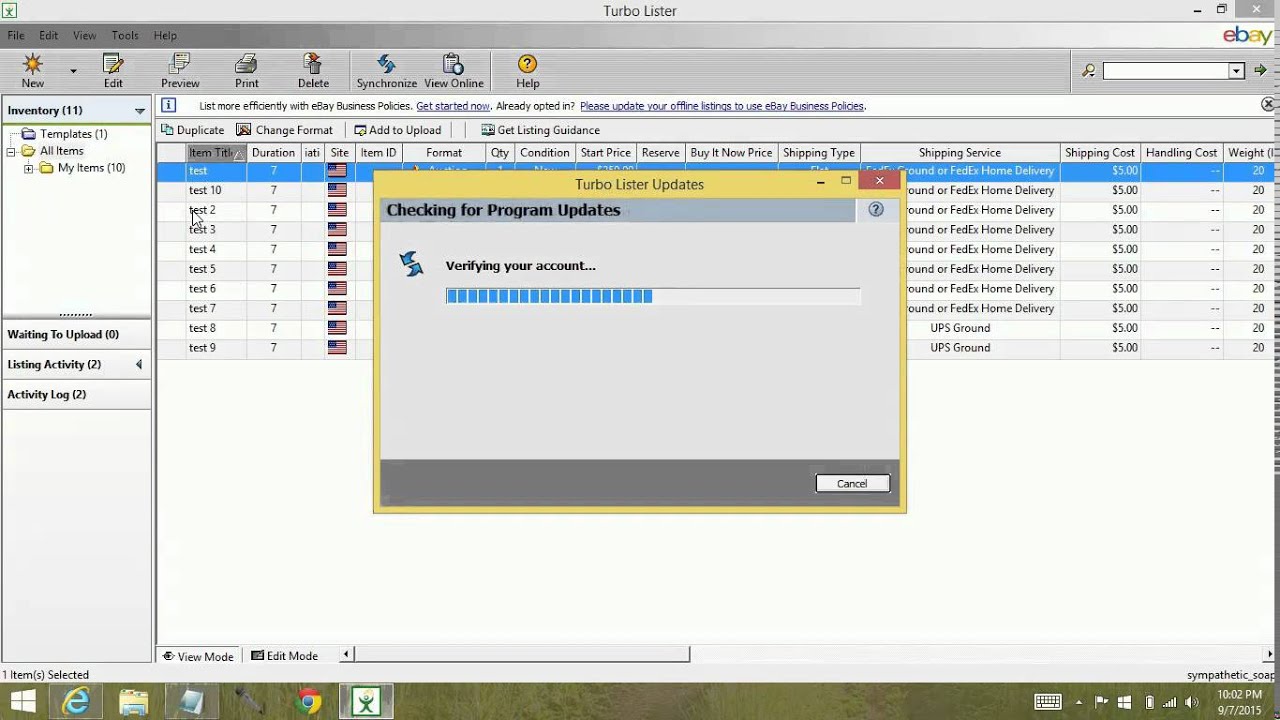Sort by the Duration column header
Screen dimensions: 1280x720
click(x=273, y=153)
